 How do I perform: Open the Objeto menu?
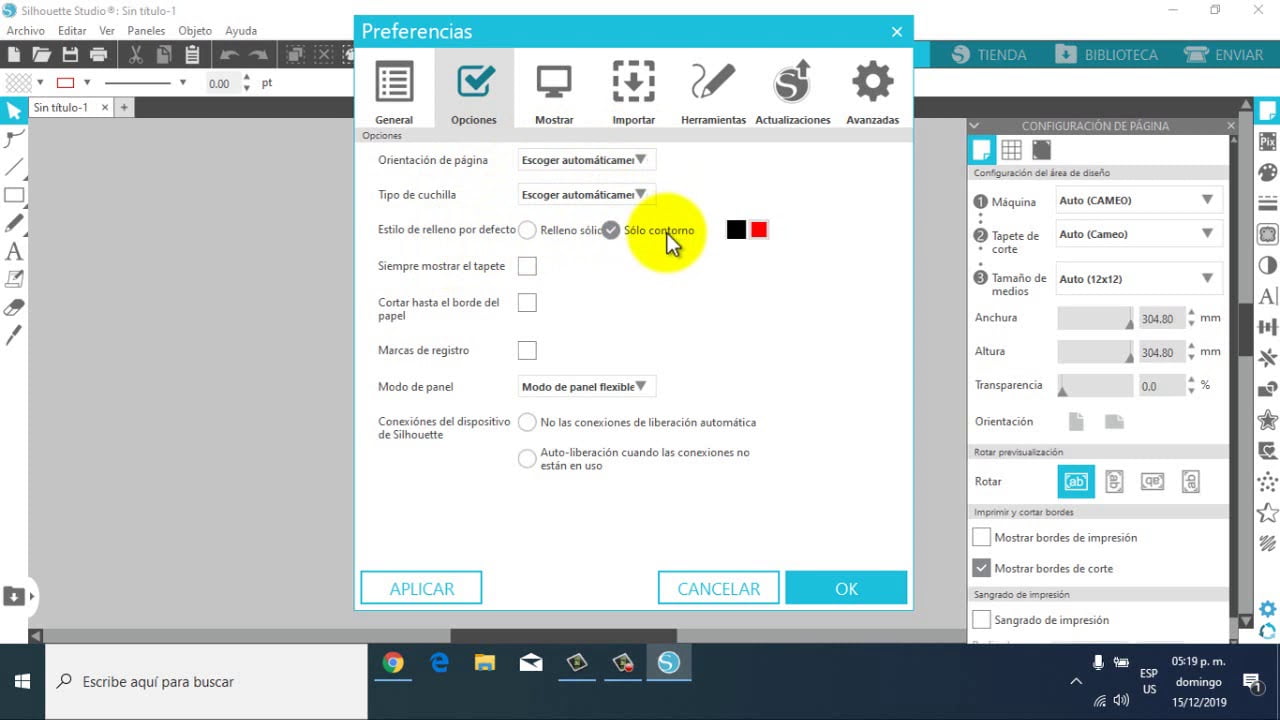(x=195, y=31)
